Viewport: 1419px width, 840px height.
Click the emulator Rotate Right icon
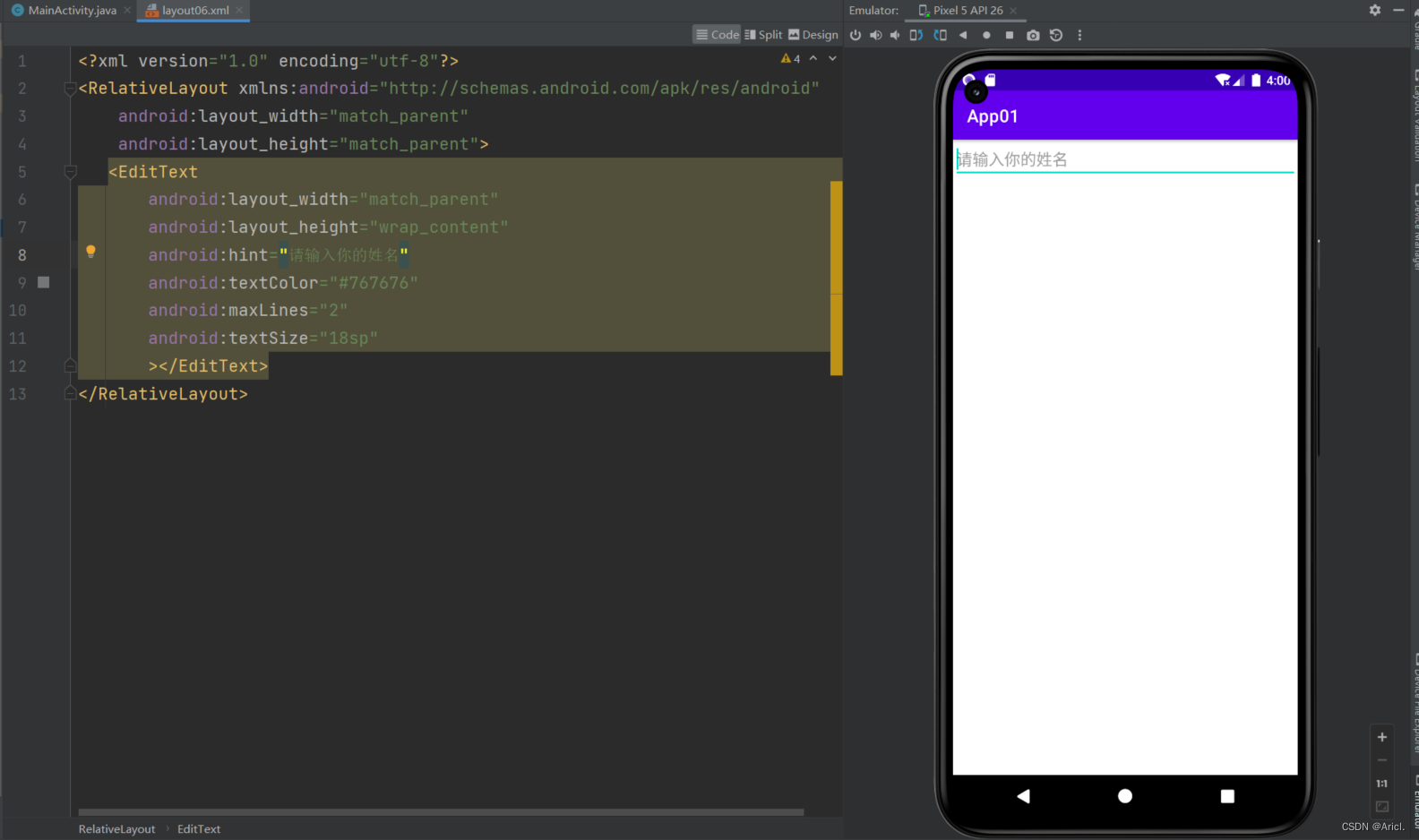940,35
